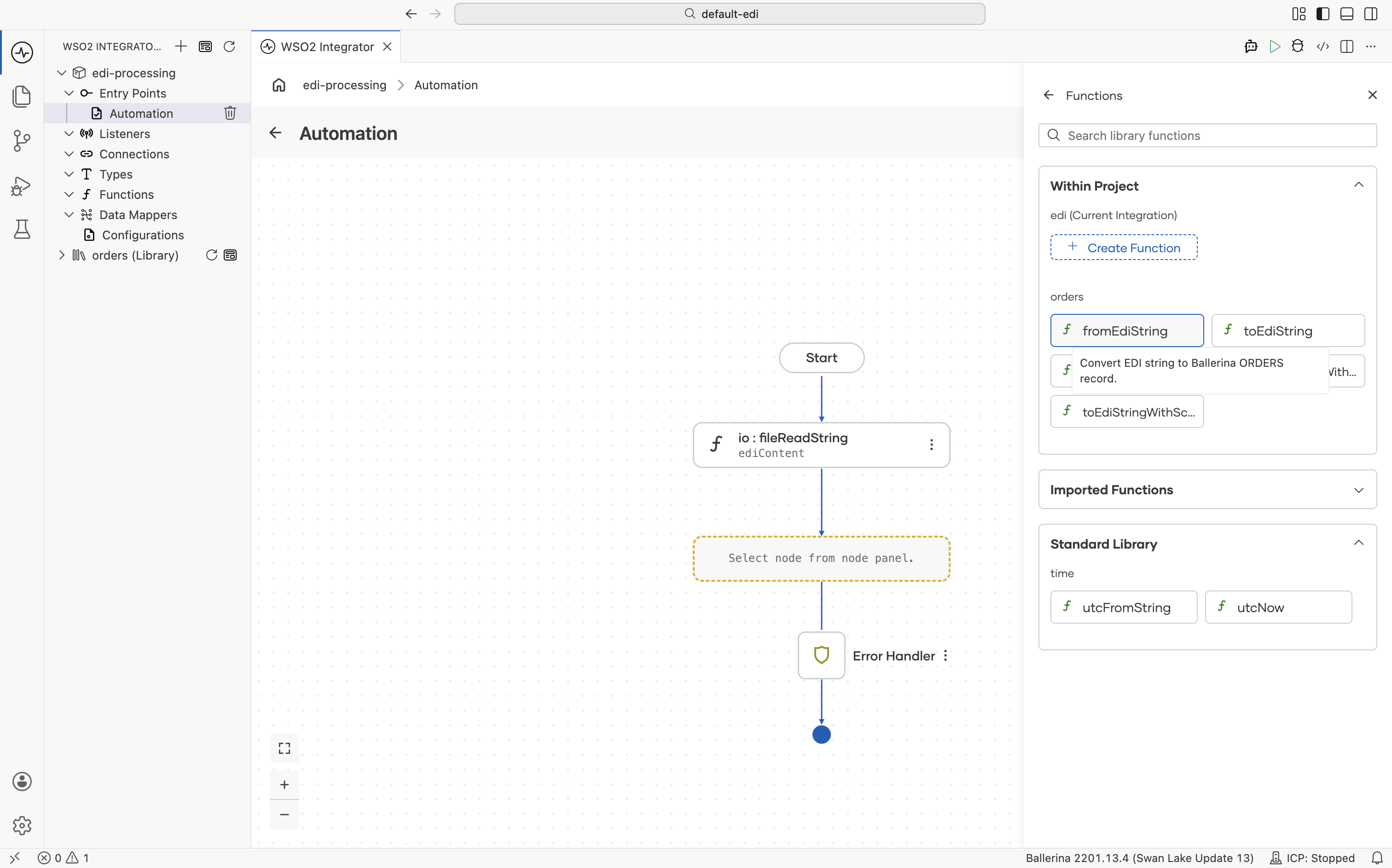
Task: Zoom out of the diagram
Action: click(x=285, y=814)
